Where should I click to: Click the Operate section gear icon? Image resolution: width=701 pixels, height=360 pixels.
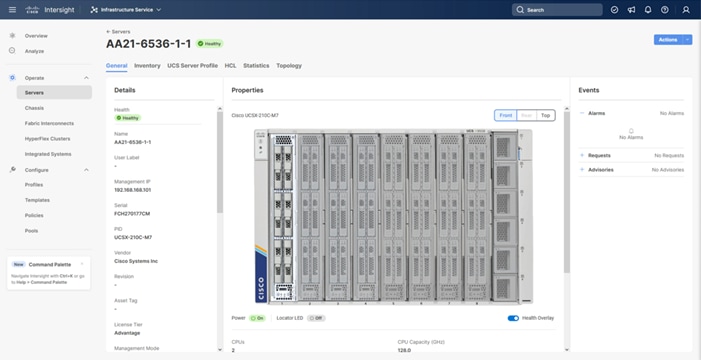[x=12, y=77]
